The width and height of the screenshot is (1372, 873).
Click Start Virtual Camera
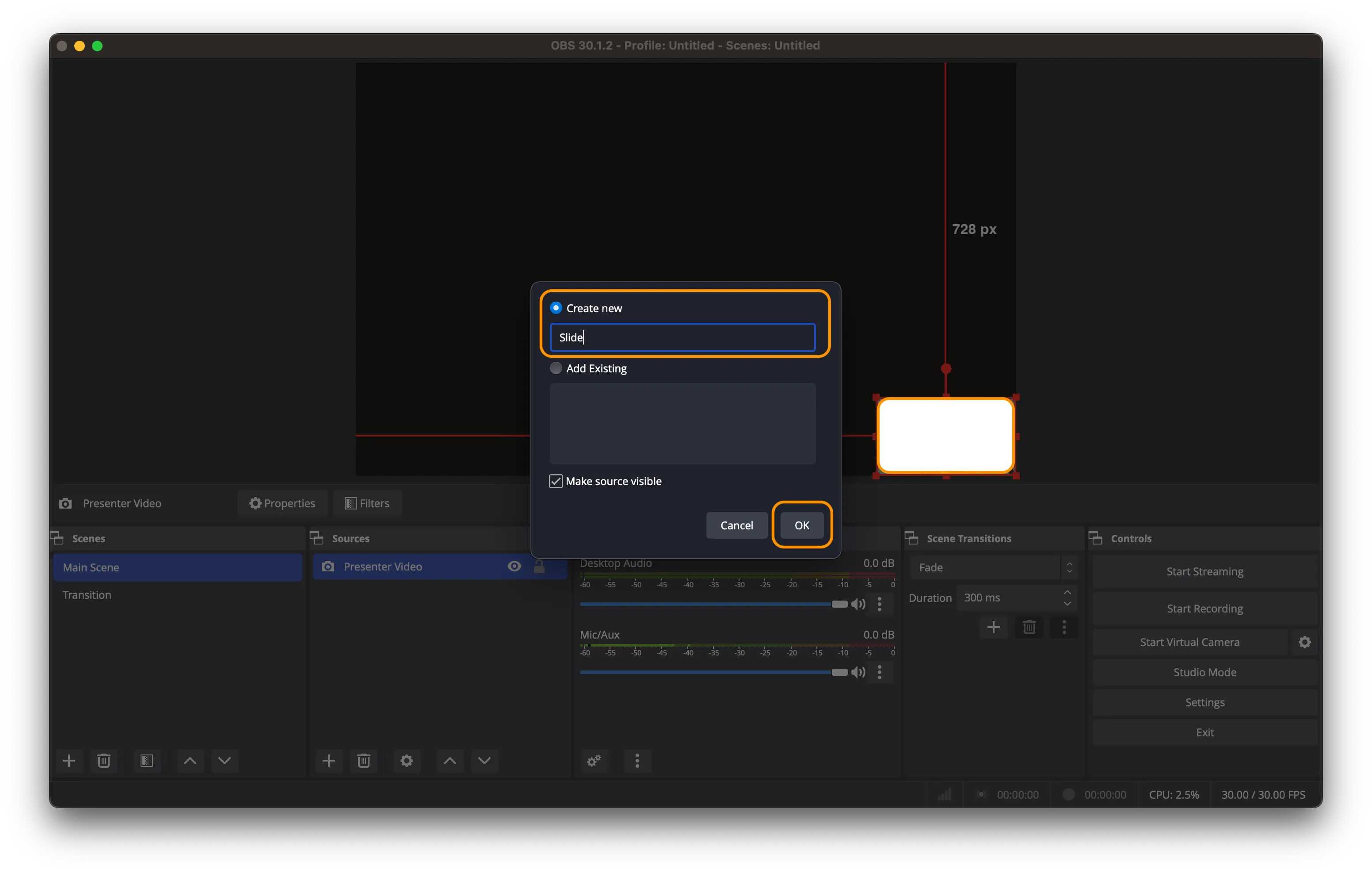coord(1190,642)
